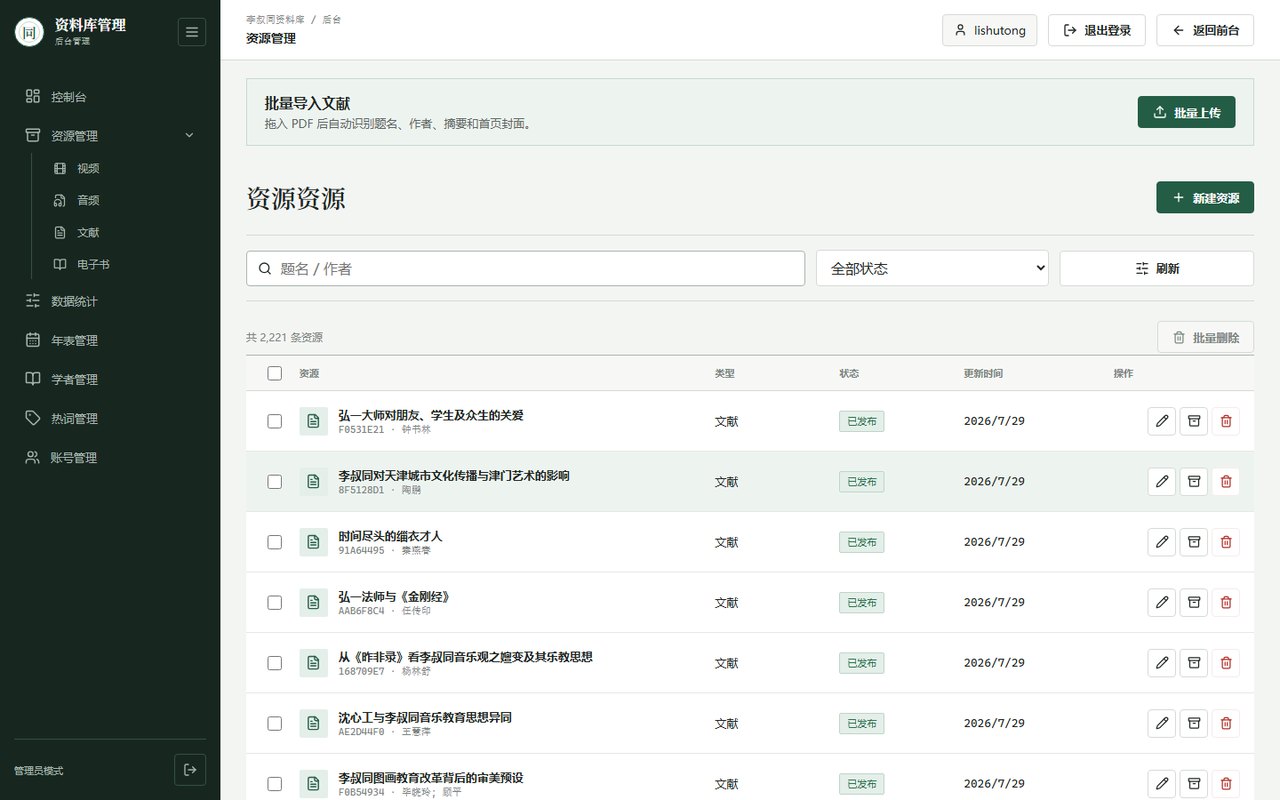Archive the 弘一大师对朋友、学生及众生的关爱 entry
Screen dimensions: 1280x800
[1194, 421]
